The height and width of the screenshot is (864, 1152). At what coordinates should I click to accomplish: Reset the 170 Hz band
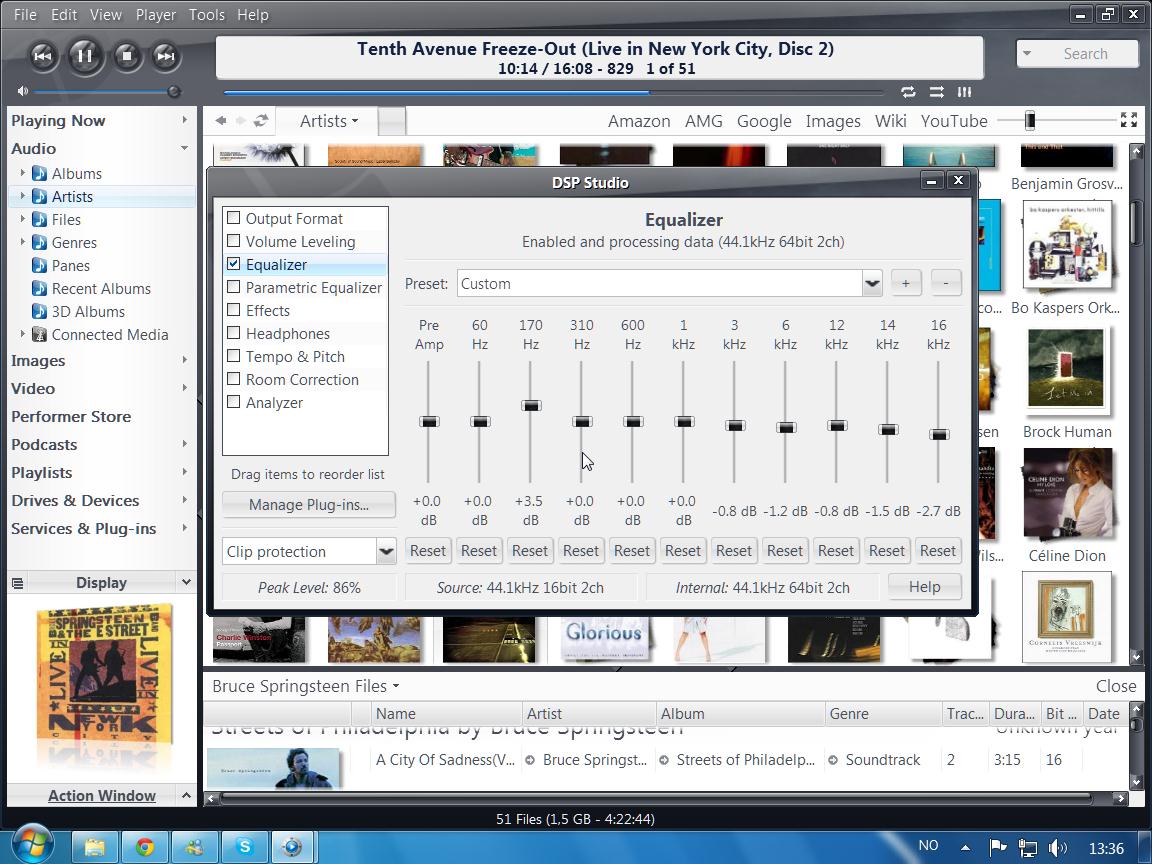pyautogui.click(x=529, y=551)
